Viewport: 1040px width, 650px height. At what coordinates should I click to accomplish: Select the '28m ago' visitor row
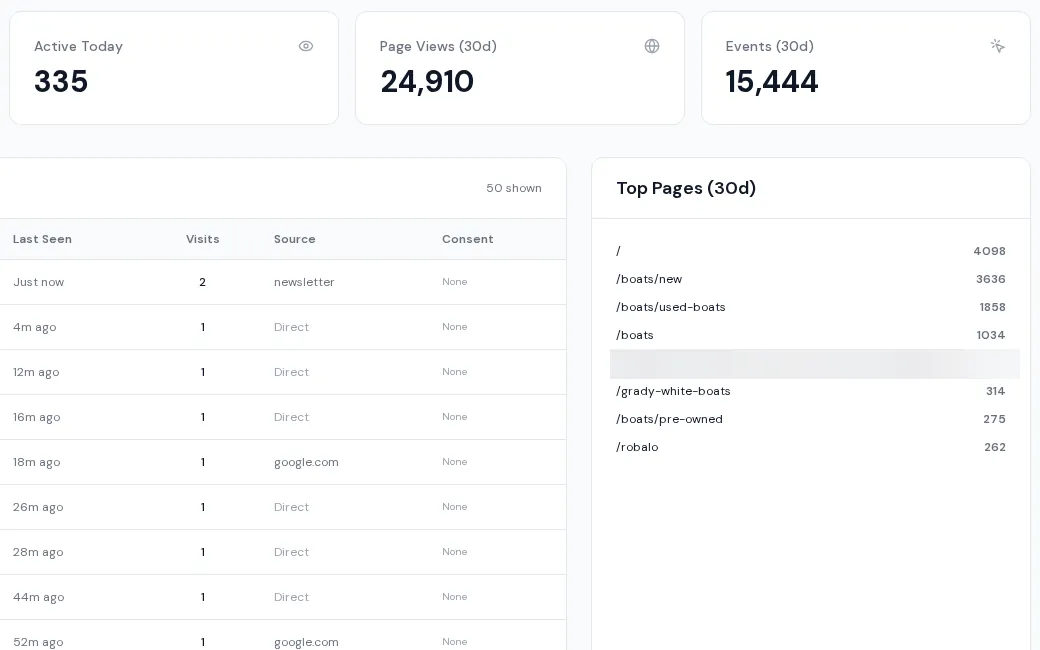[283, 552]
